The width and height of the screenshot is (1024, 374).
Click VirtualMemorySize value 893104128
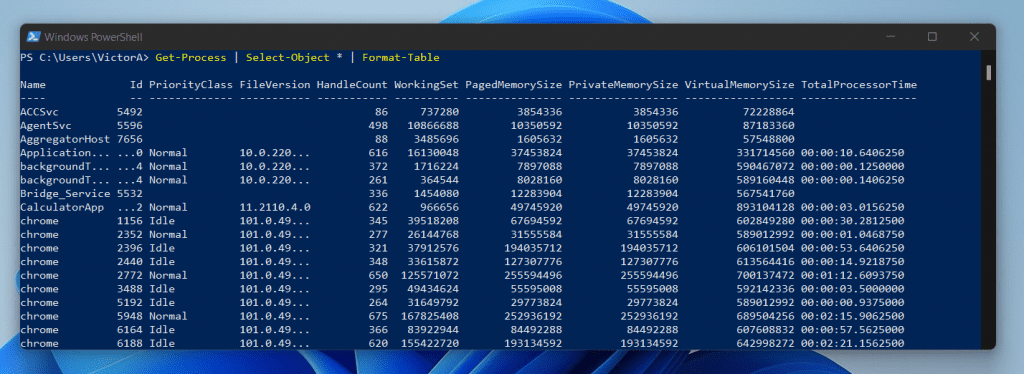point(765,207)
